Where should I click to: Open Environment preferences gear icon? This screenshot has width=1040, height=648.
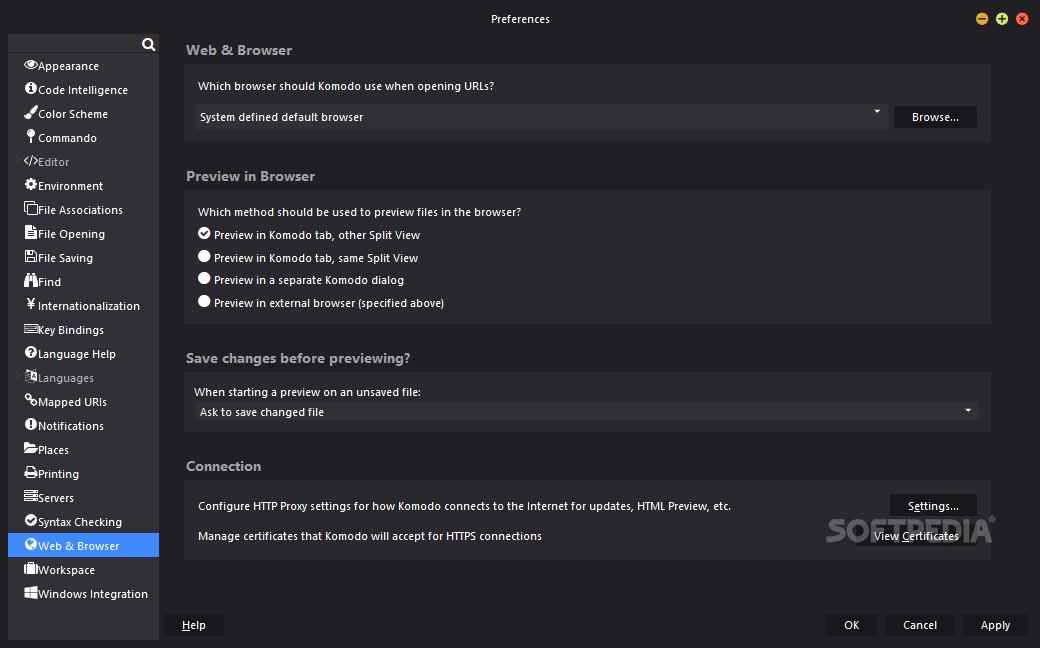pos(31,184)
